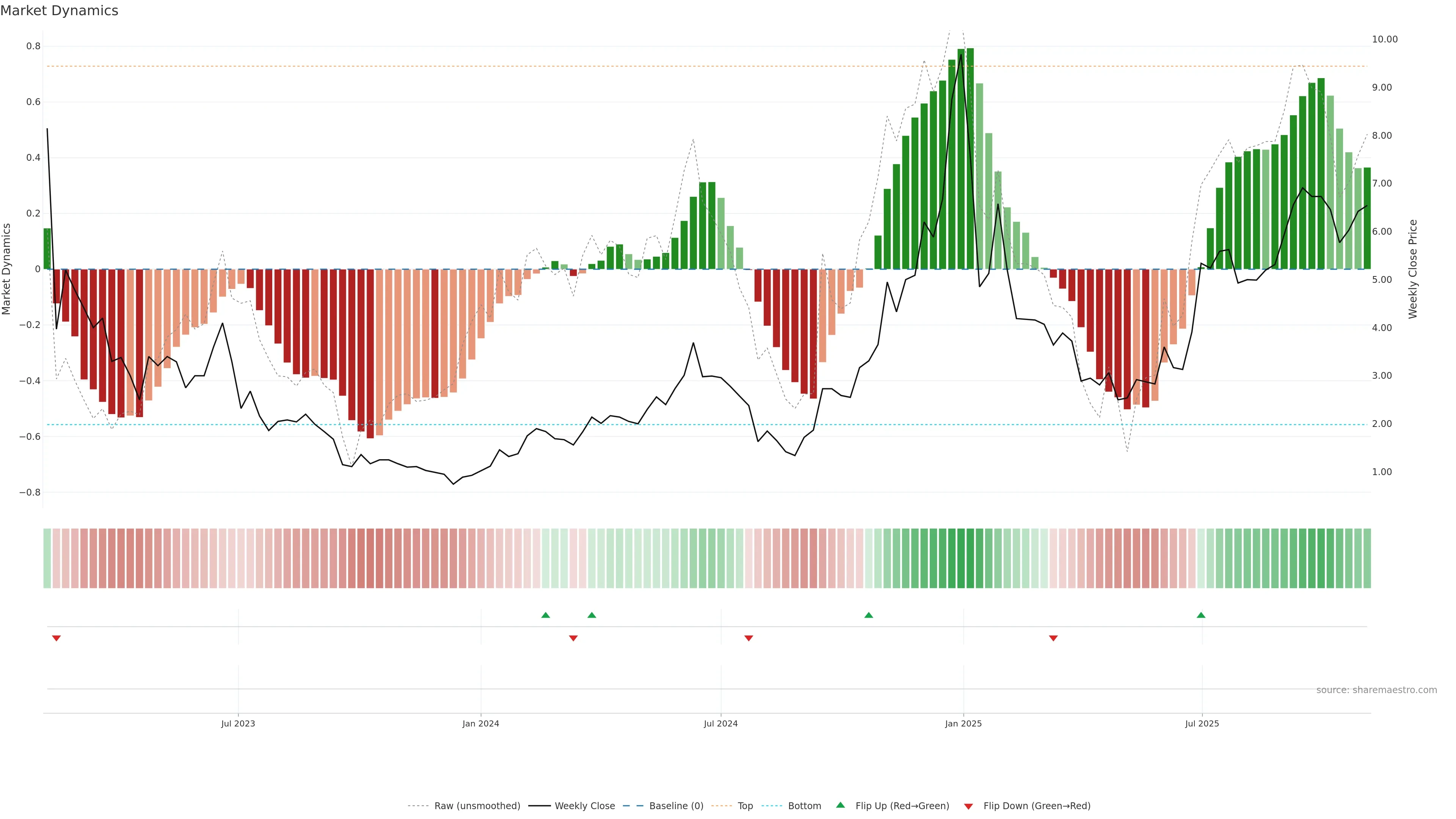Click the darkest green heatmap cell near Jan 2025
Screen dimensions: 1456x819
point(961,559)
